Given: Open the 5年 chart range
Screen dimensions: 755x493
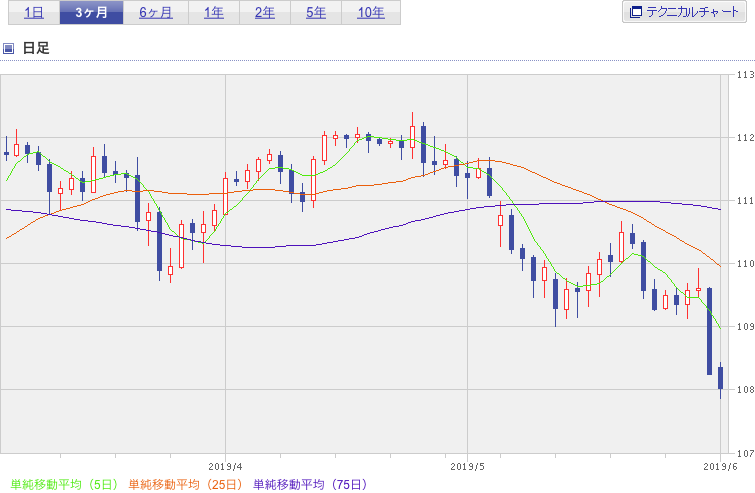Looking at the screenshot, I should point(316,13).
